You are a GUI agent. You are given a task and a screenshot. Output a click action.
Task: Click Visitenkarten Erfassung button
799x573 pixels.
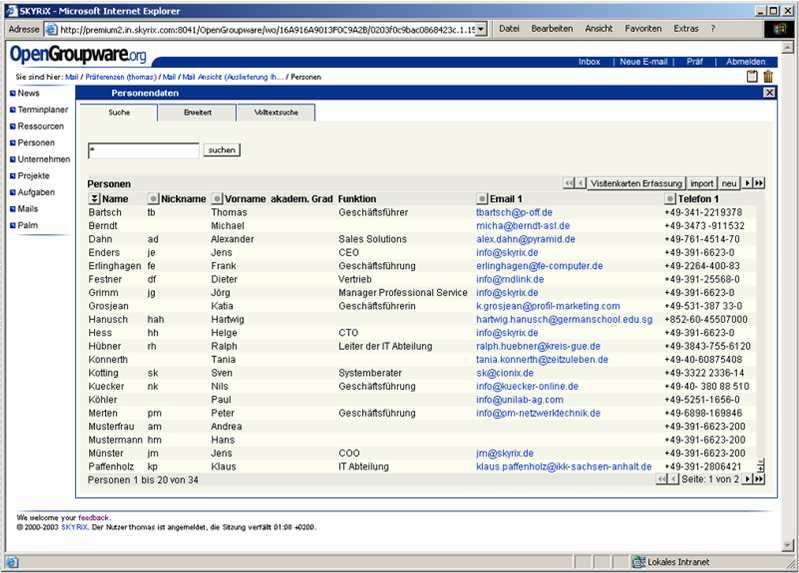(x=636, y=183)
